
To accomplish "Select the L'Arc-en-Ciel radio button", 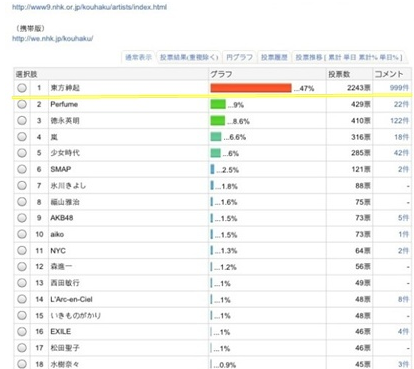I will (x=22, y=299).
